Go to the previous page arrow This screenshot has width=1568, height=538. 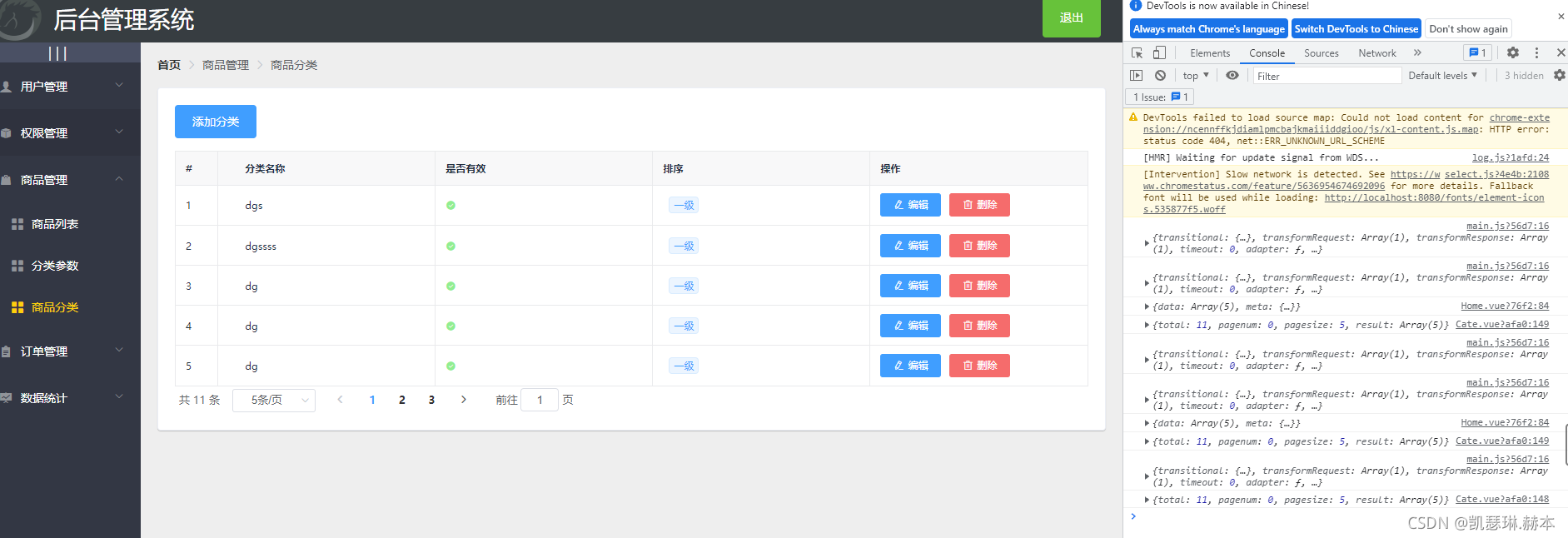pyautogui.click(x=340, y=400)
